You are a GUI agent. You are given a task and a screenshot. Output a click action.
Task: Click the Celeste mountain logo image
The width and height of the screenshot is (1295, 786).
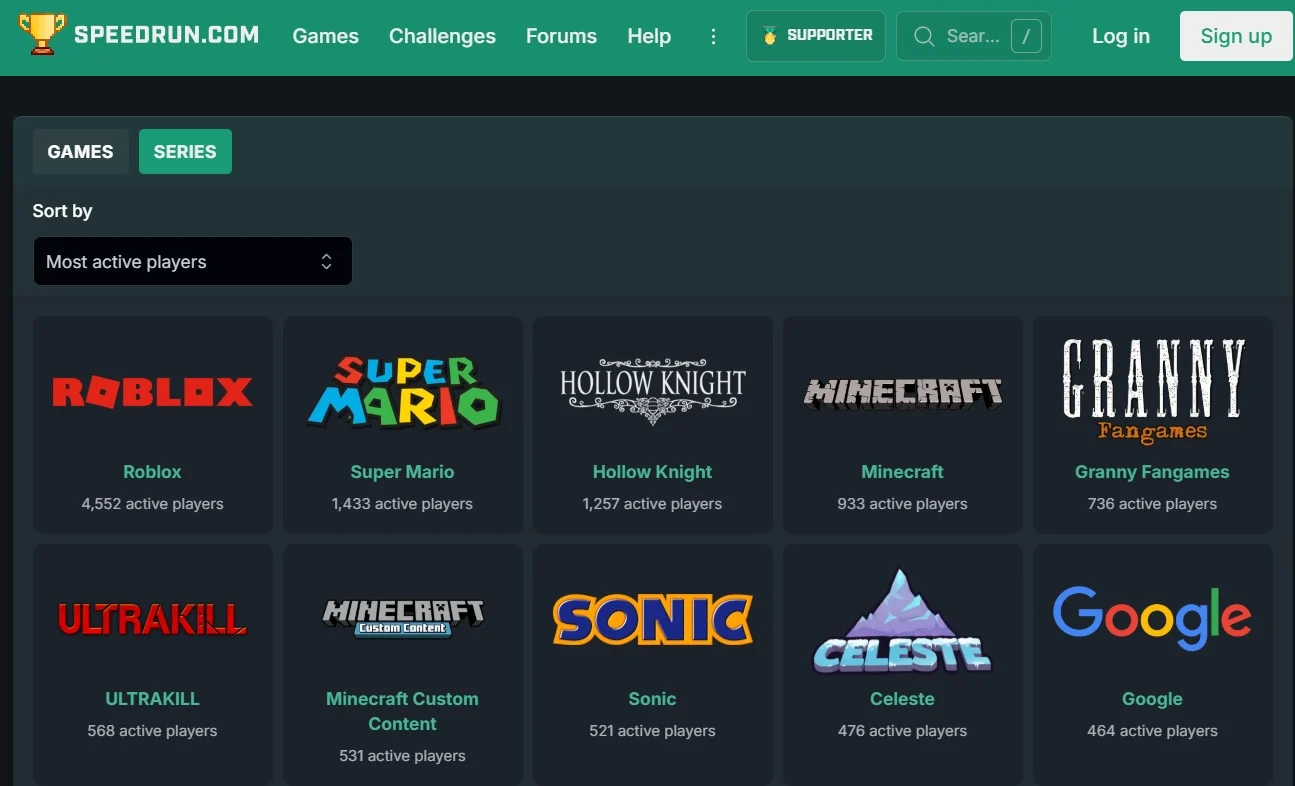[902, 621]
